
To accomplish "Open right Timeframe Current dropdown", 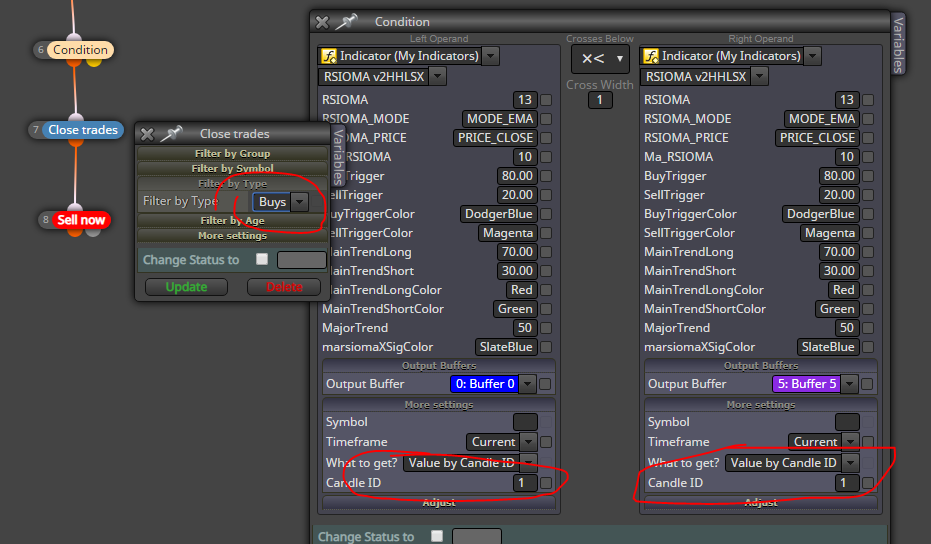I will (x=851, y=442).
